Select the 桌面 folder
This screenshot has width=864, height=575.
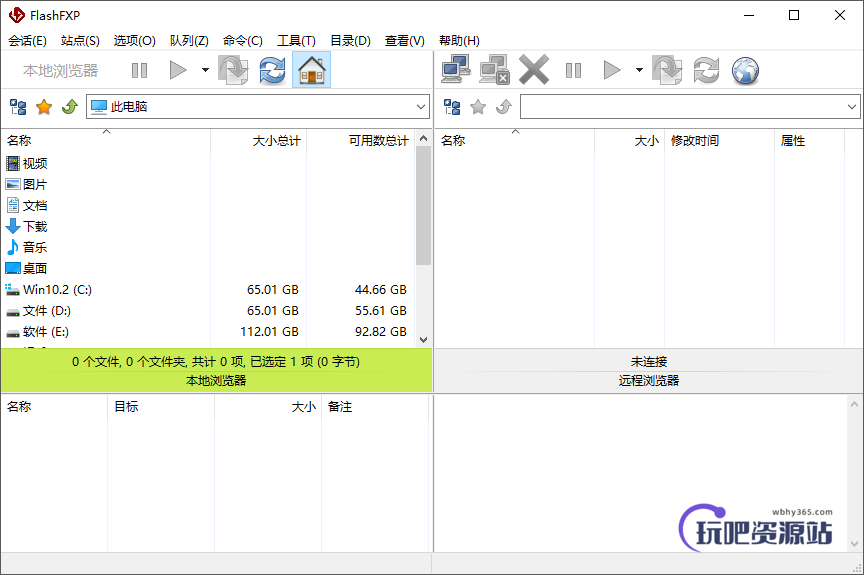click(x=26, y=268)
